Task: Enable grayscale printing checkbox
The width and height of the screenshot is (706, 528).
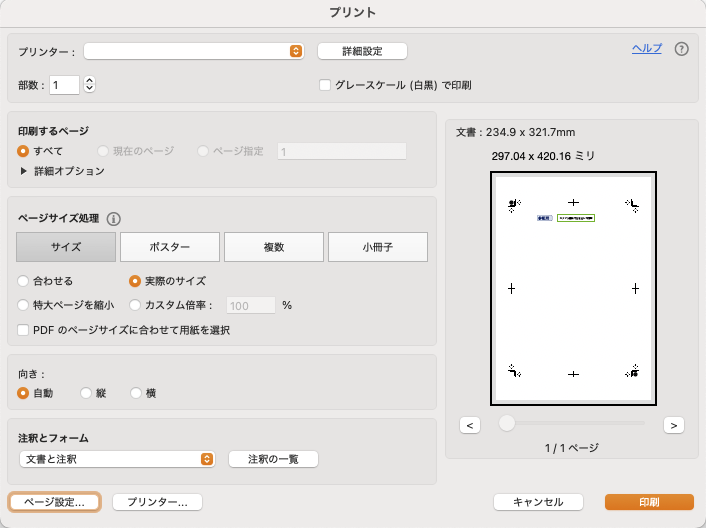Action: click(325, 85)
